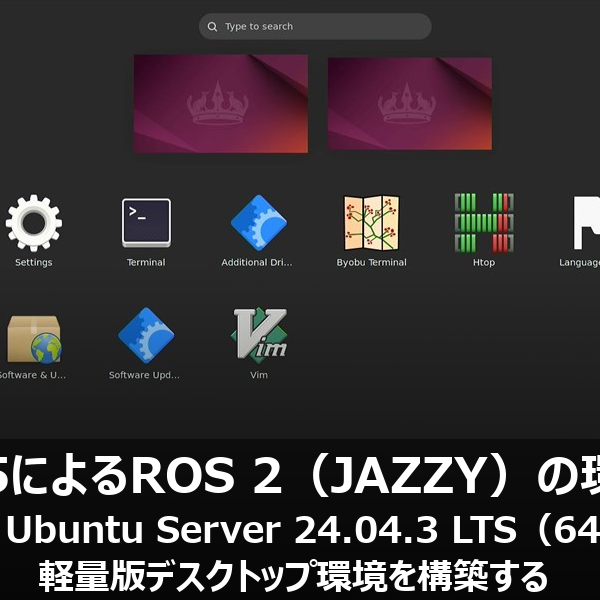Open the Additional Drivers chip icon
Image resolution: width=600 pixels, height=600 pixels.
[258, 222]
